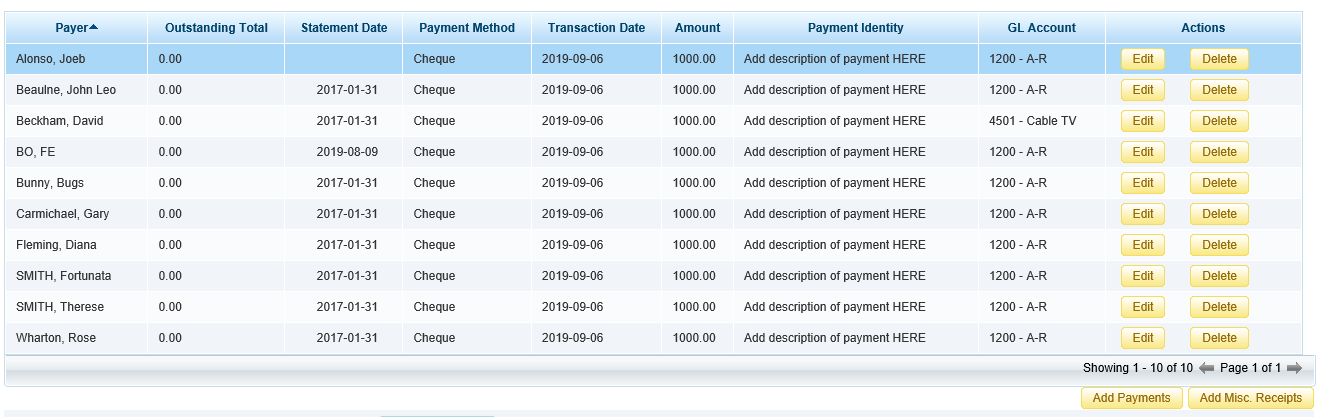Click the Showing 1 - 10 of 10 text
This screenshot has width=1321, height=417.
[x=1138, y=368]
